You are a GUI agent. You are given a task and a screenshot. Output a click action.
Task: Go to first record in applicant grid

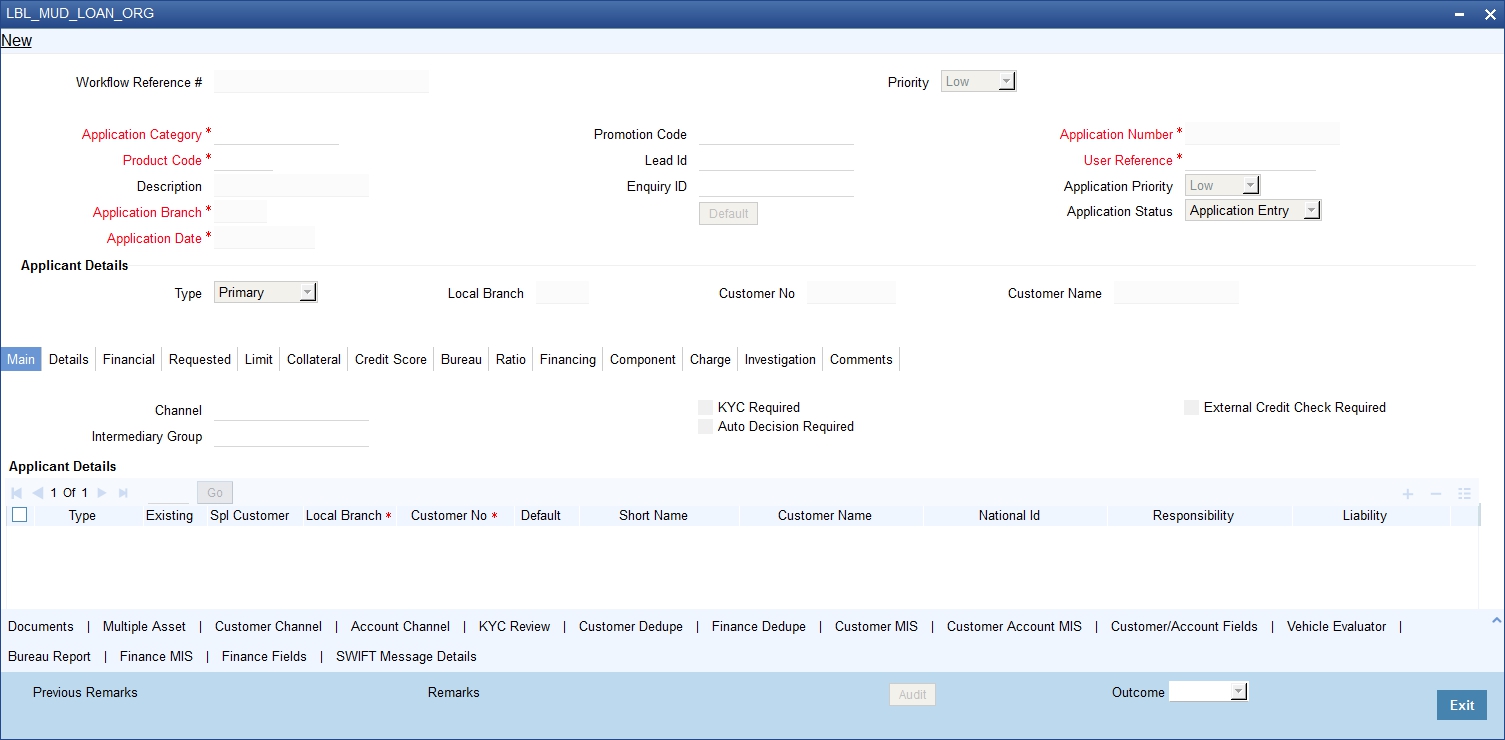16,493
